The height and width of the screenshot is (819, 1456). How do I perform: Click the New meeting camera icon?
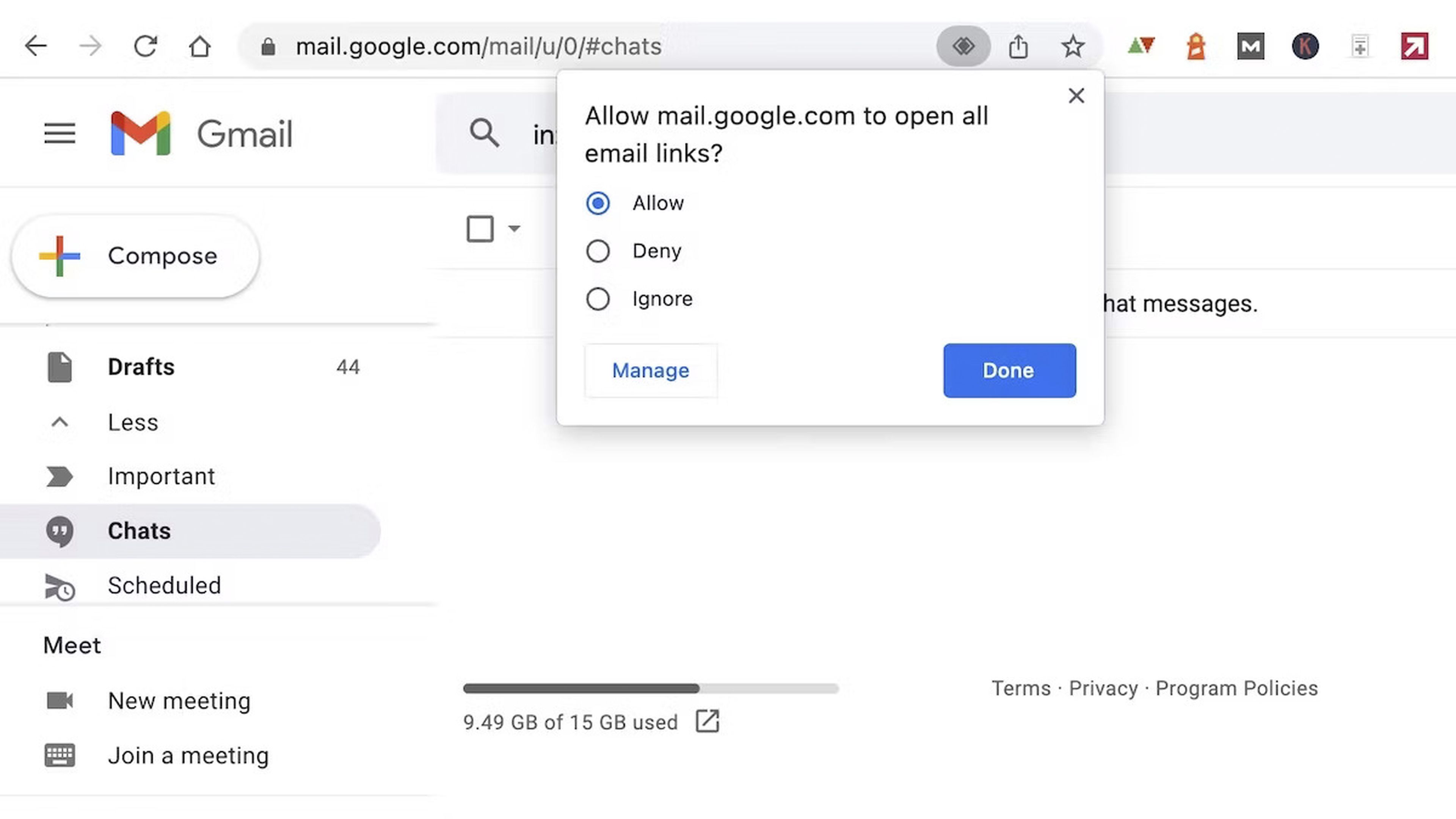pos(60,700)
